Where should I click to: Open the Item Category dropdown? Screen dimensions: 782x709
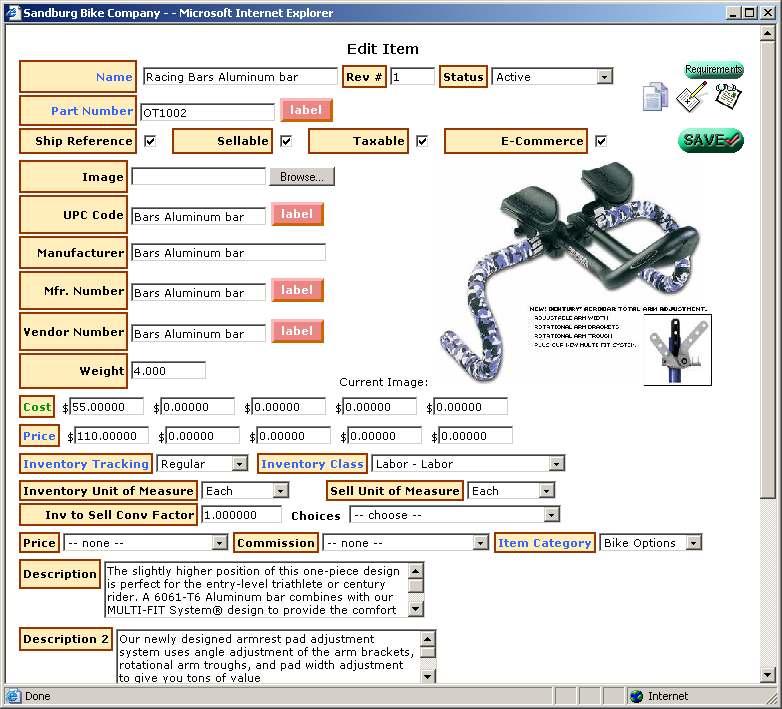click(x=650, y=543)
